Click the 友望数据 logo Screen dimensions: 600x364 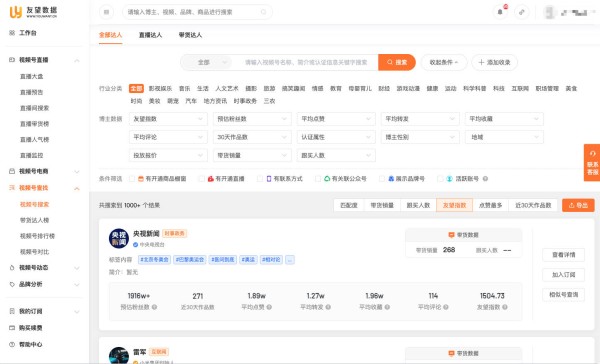(33, 12)
